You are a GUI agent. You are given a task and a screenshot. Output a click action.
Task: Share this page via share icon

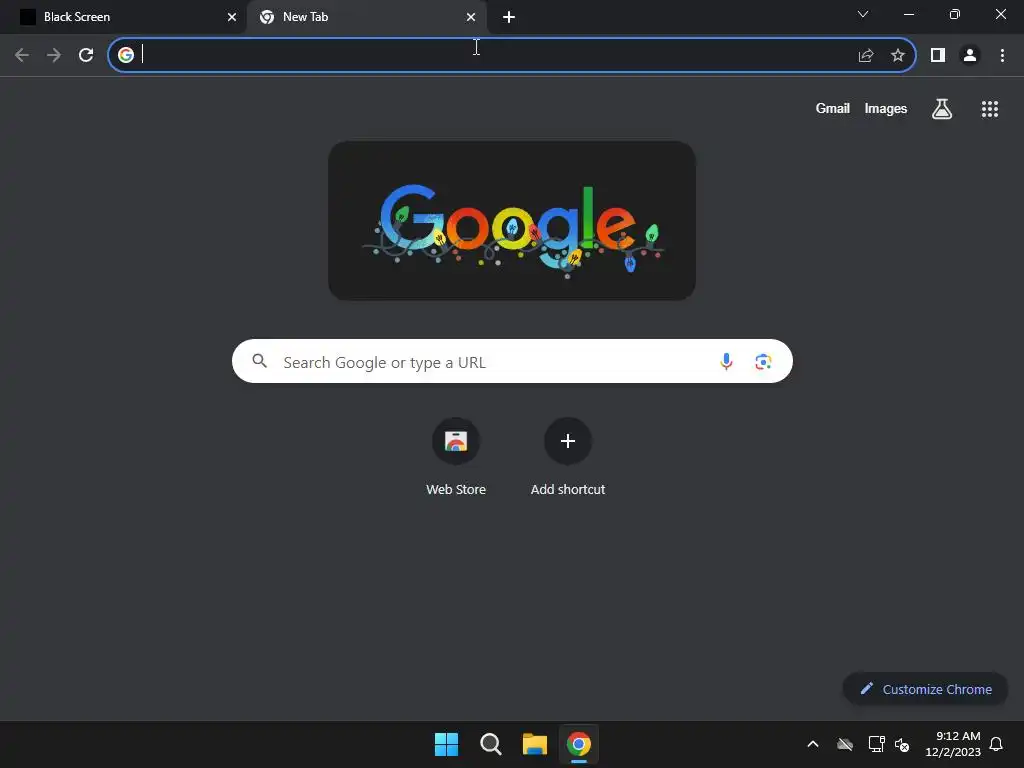click(x=866, y=55)
